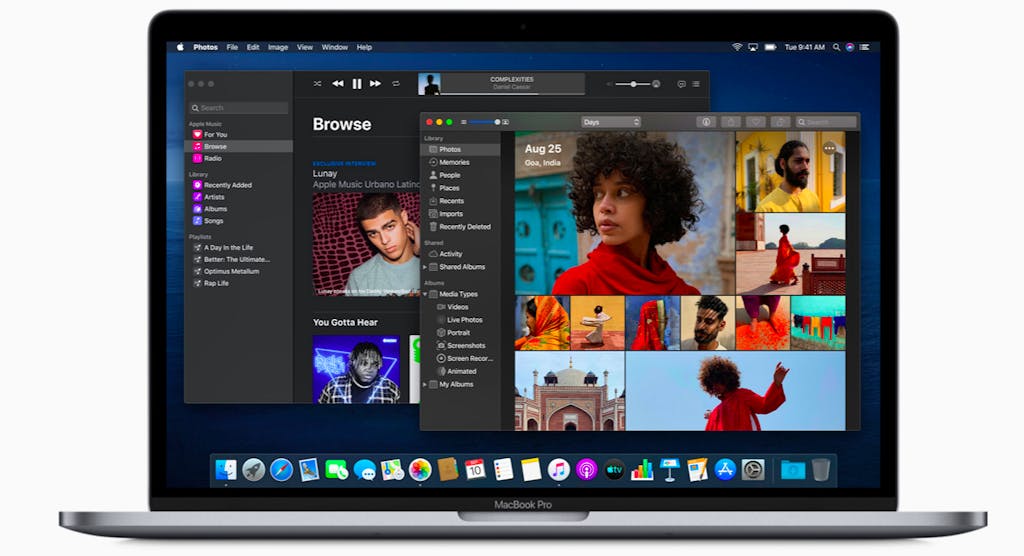1024x556 pixels.
Task: Collapse the Media Types disclosure triangle
Action: click(x=425, y=294)
